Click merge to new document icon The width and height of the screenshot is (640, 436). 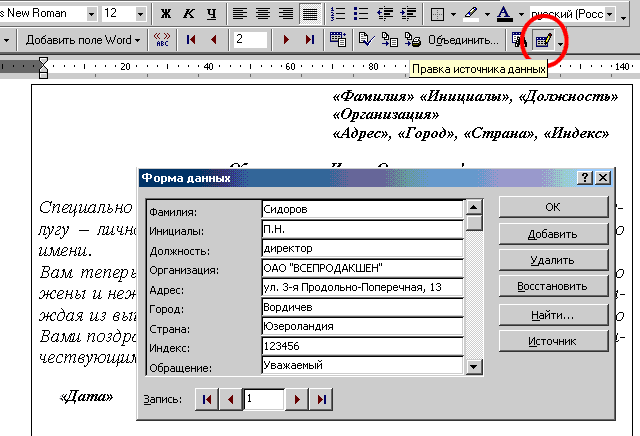click(x=389, y=40)
